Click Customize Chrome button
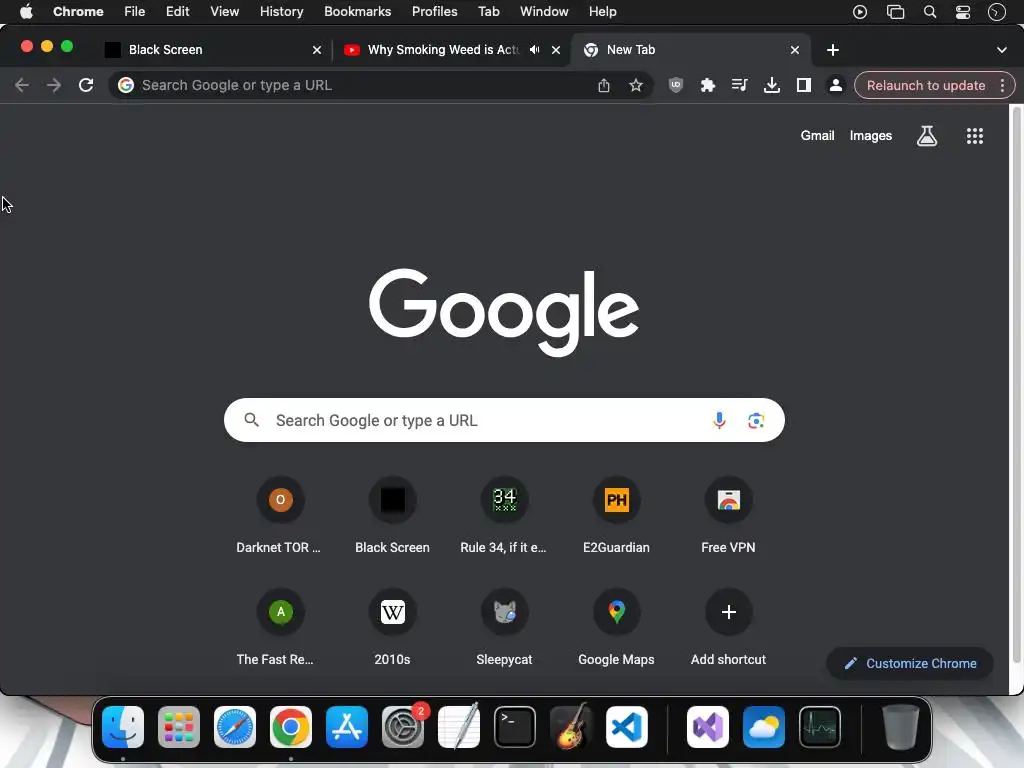The width and height of the screenshot is (1024, 768). point(910,663)
